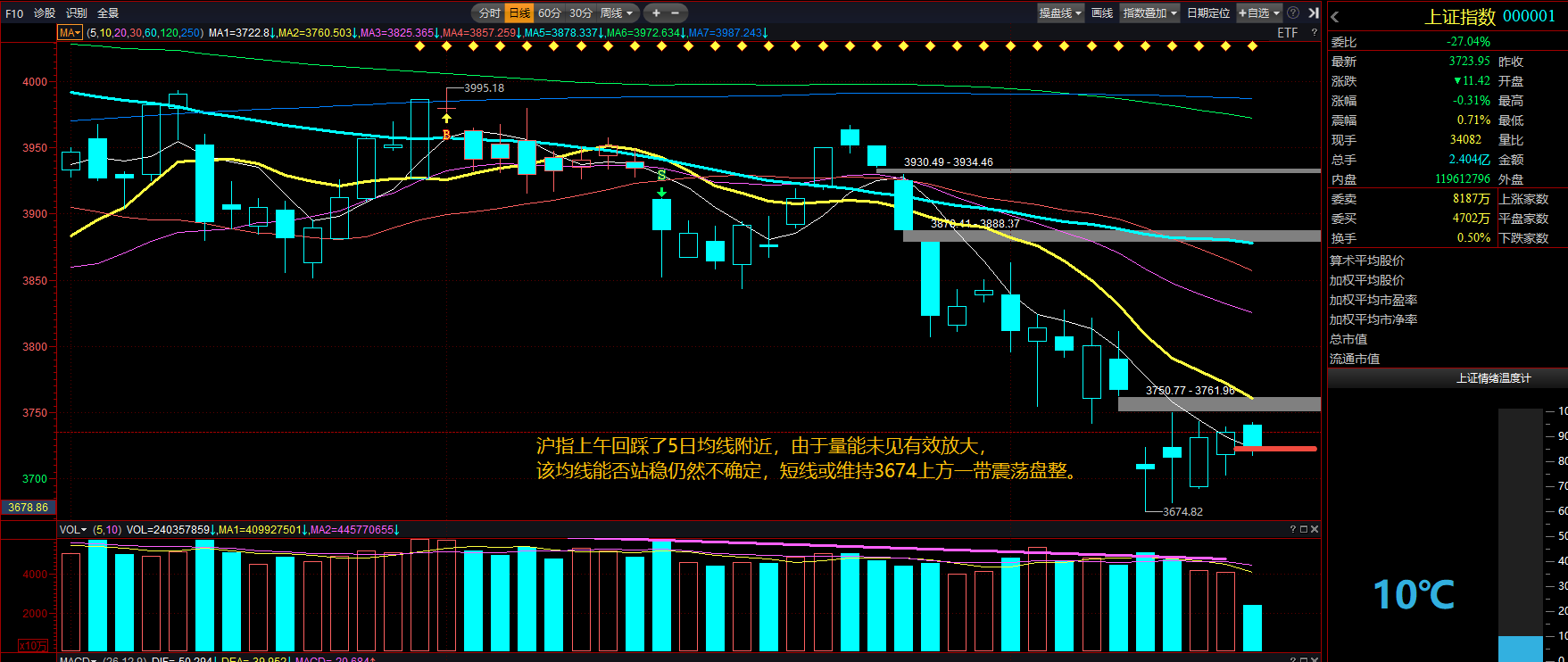The height and width of the screenshot is (662, 1568).
Task: Open the 识别 menu
Action: pyautogui.click(x=77, y=12)
